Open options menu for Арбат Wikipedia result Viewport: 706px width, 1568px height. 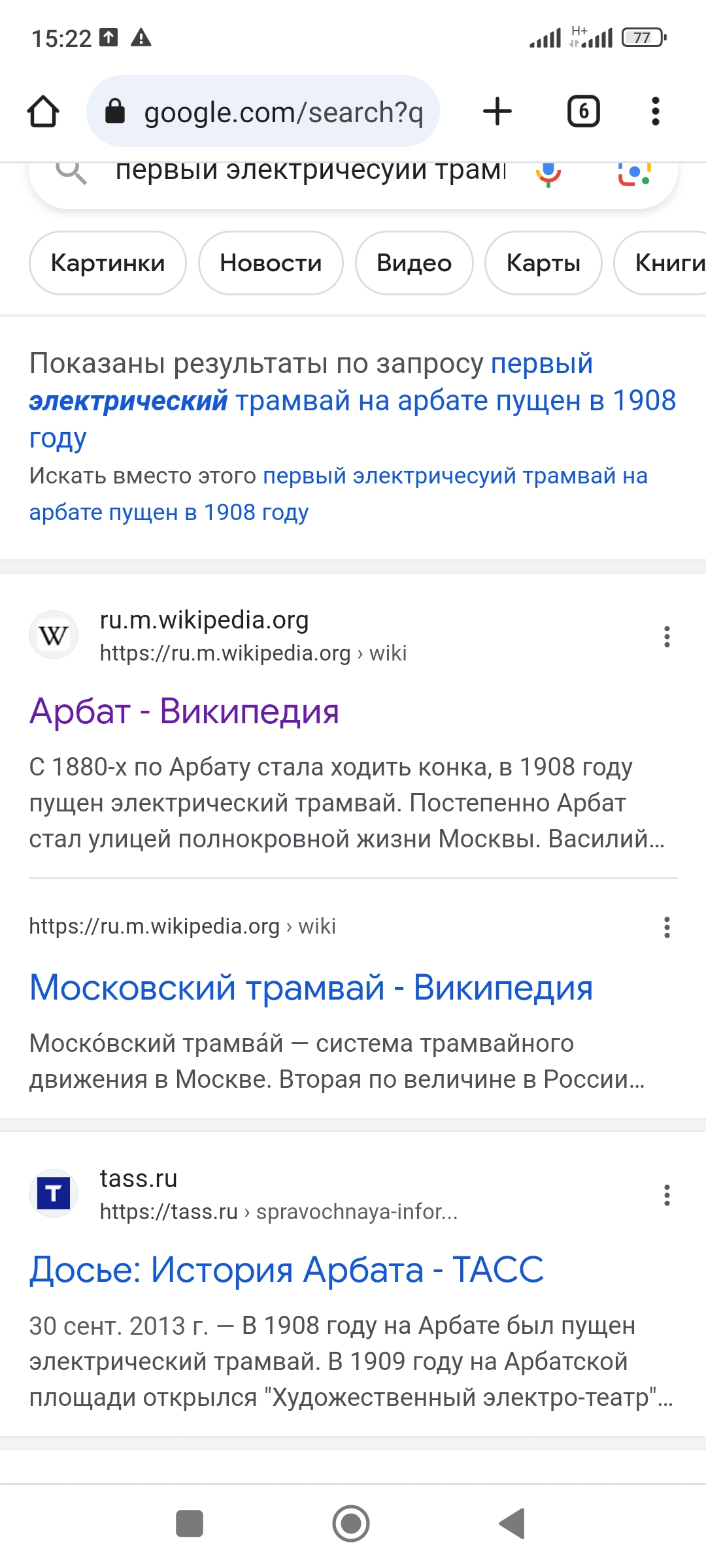[667, 636]
